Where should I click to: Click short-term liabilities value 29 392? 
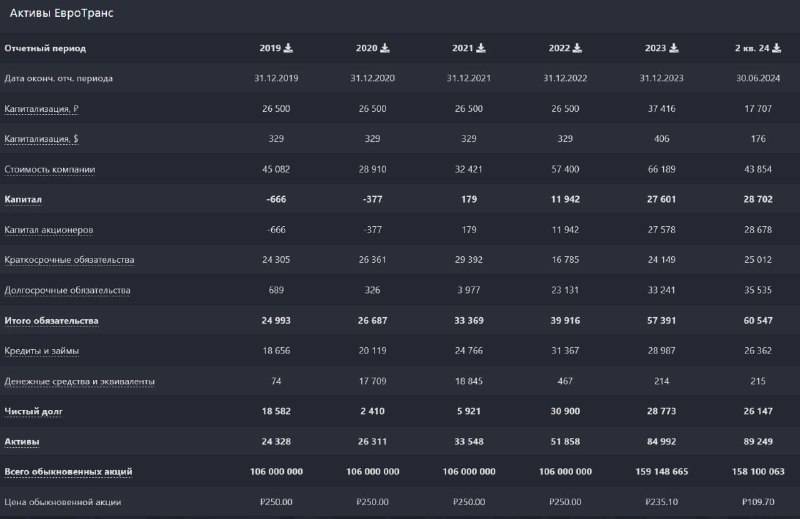(x=468, y=260)
